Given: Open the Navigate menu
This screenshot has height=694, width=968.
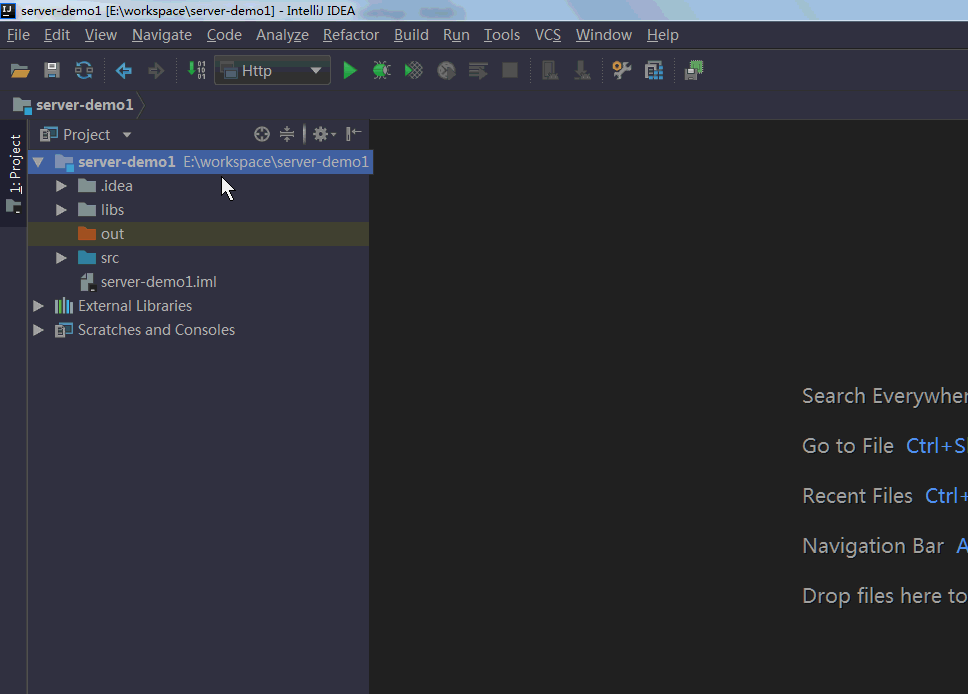Looking at the screenshot, I should pyautogui.click(x=162, y=35).
